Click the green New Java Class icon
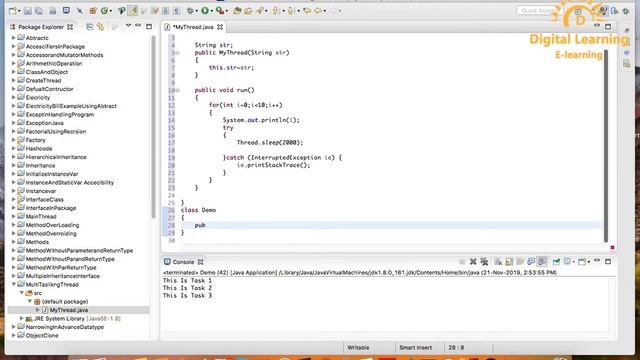This screenshot has width=640, height=360. (104, 11)
